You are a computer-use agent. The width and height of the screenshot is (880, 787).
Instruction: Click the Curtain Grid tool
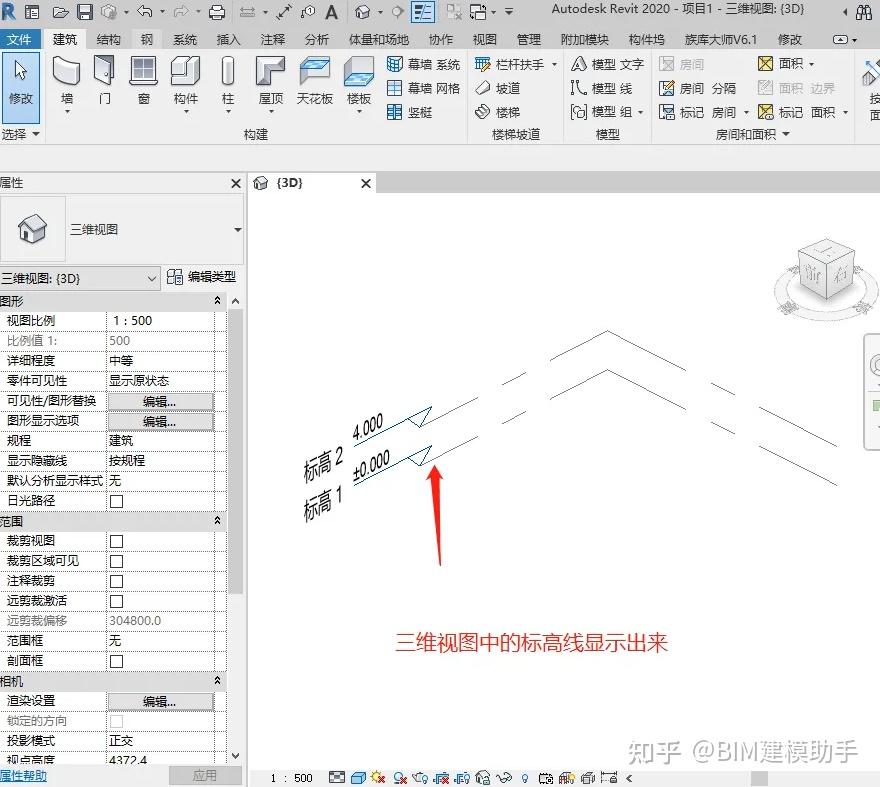424,88
